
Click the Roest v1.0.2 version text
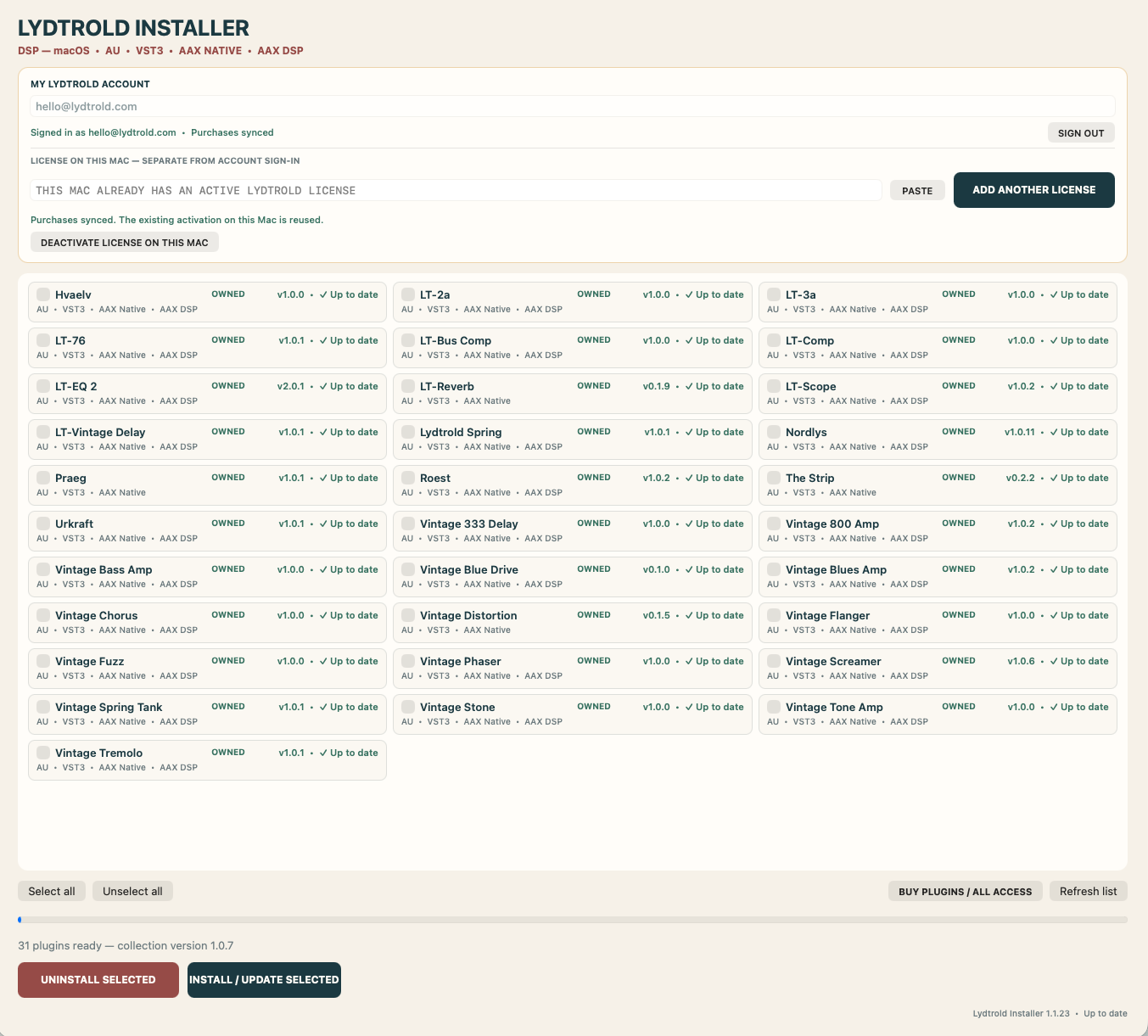click(656, 478)
